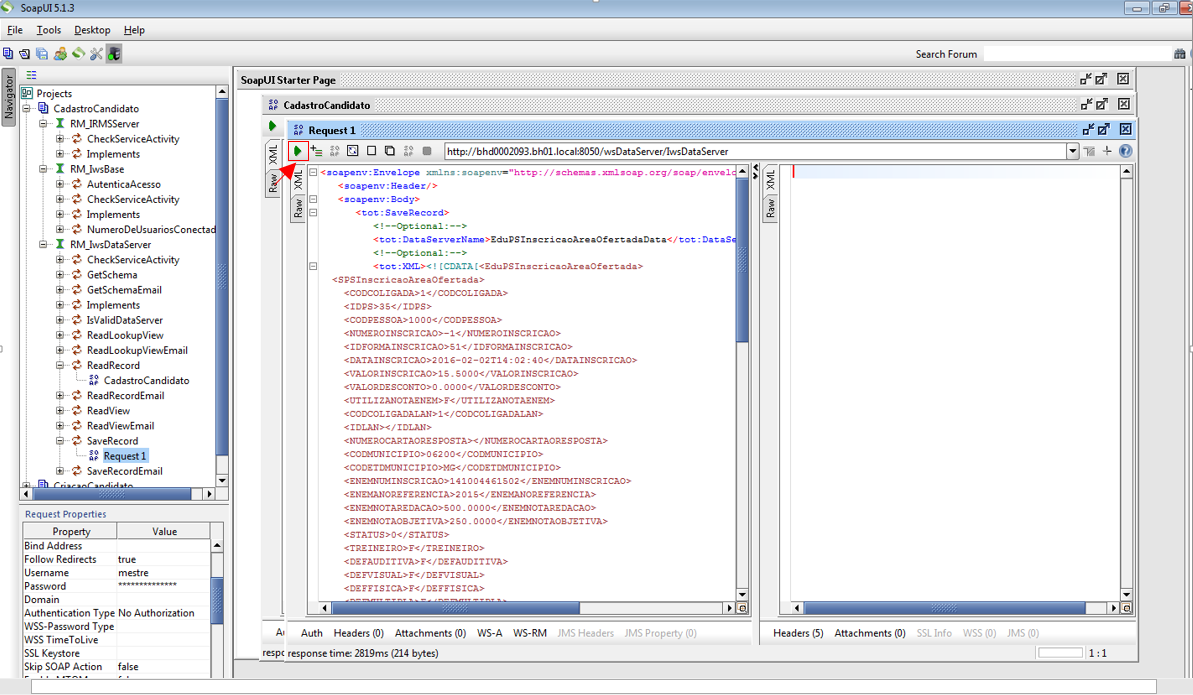Toggle the request-response splitter arrows
The width and height of the screenshot is (1193, 695).
755,172
